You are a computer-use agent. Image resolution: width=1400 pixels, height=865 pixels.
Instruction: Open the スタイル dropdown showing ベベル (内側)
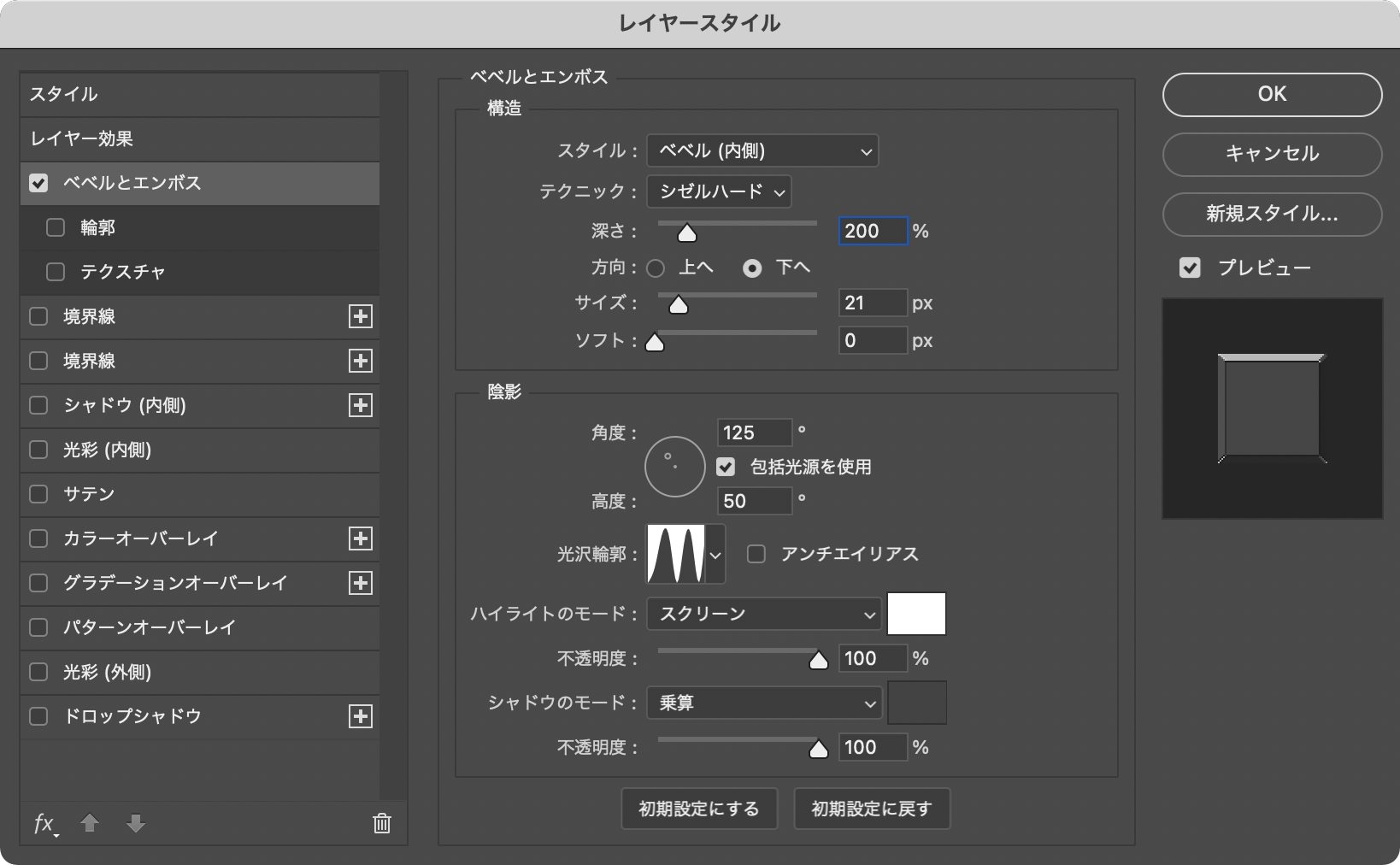(762, 151)
